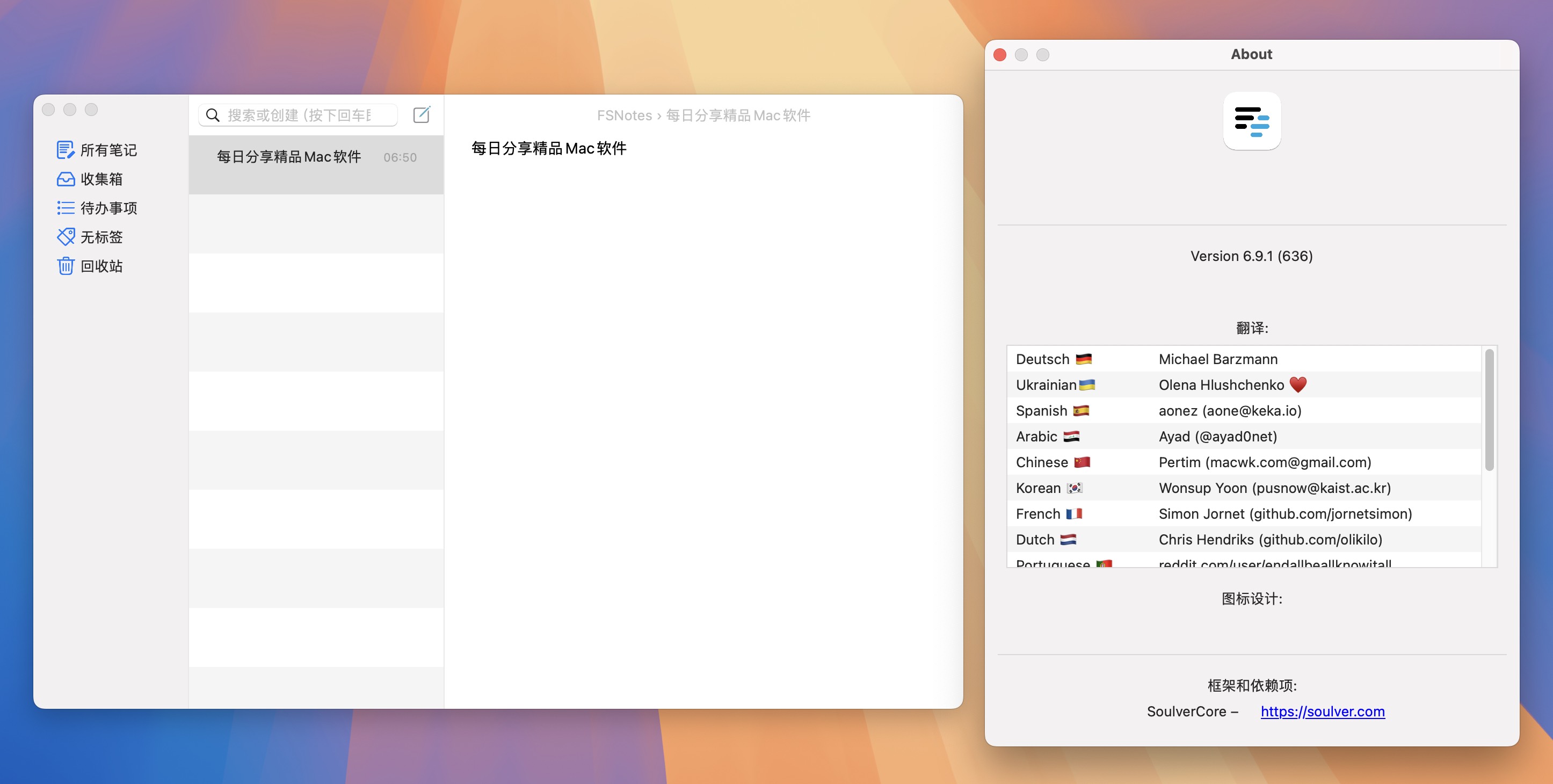
Task: Click the 所有笔记 sidebar label
Action: tap(108, 150)
